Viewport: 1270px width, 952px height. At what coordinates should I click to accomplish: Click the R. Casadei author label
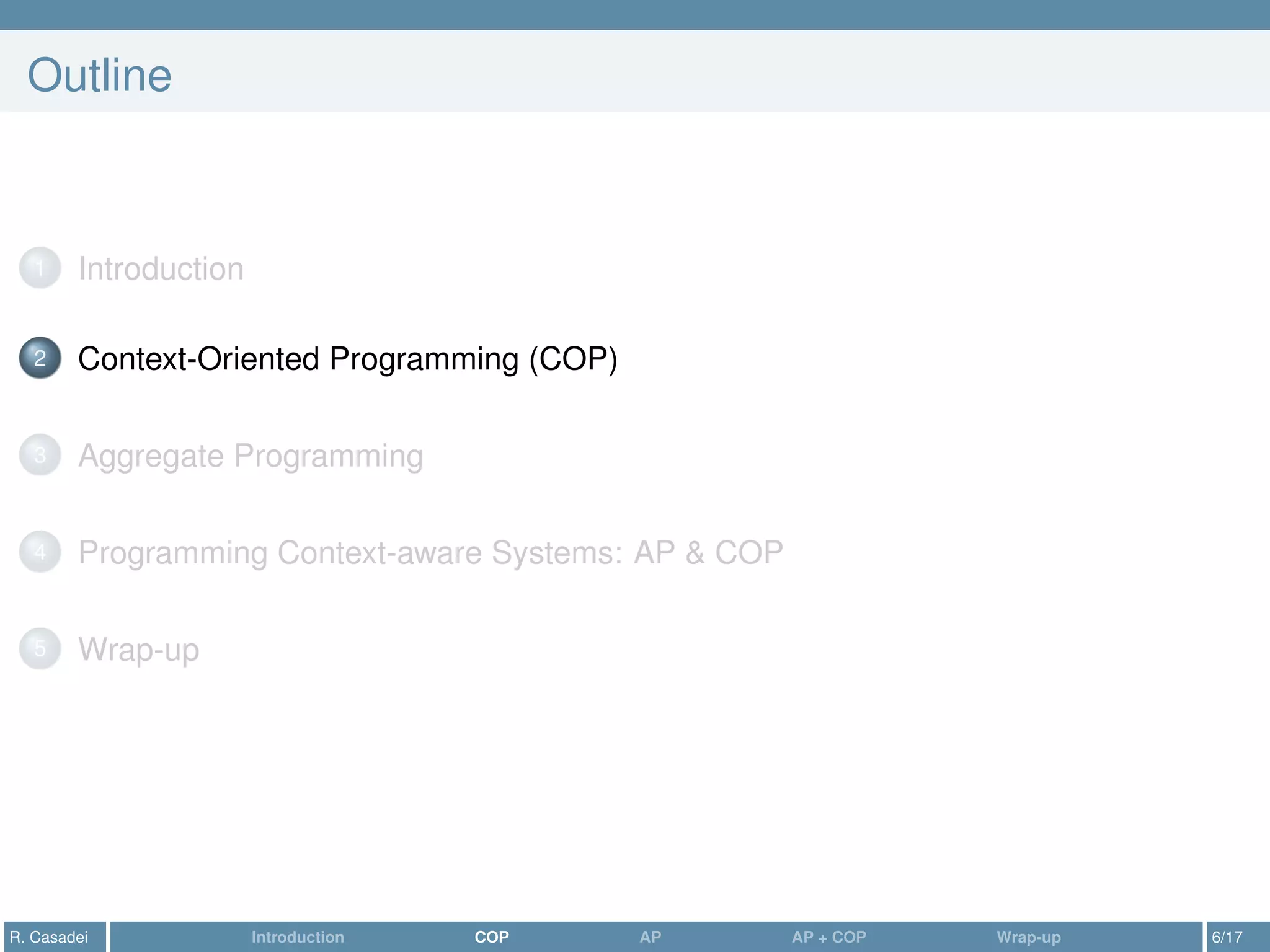click(x=49, y=937)
